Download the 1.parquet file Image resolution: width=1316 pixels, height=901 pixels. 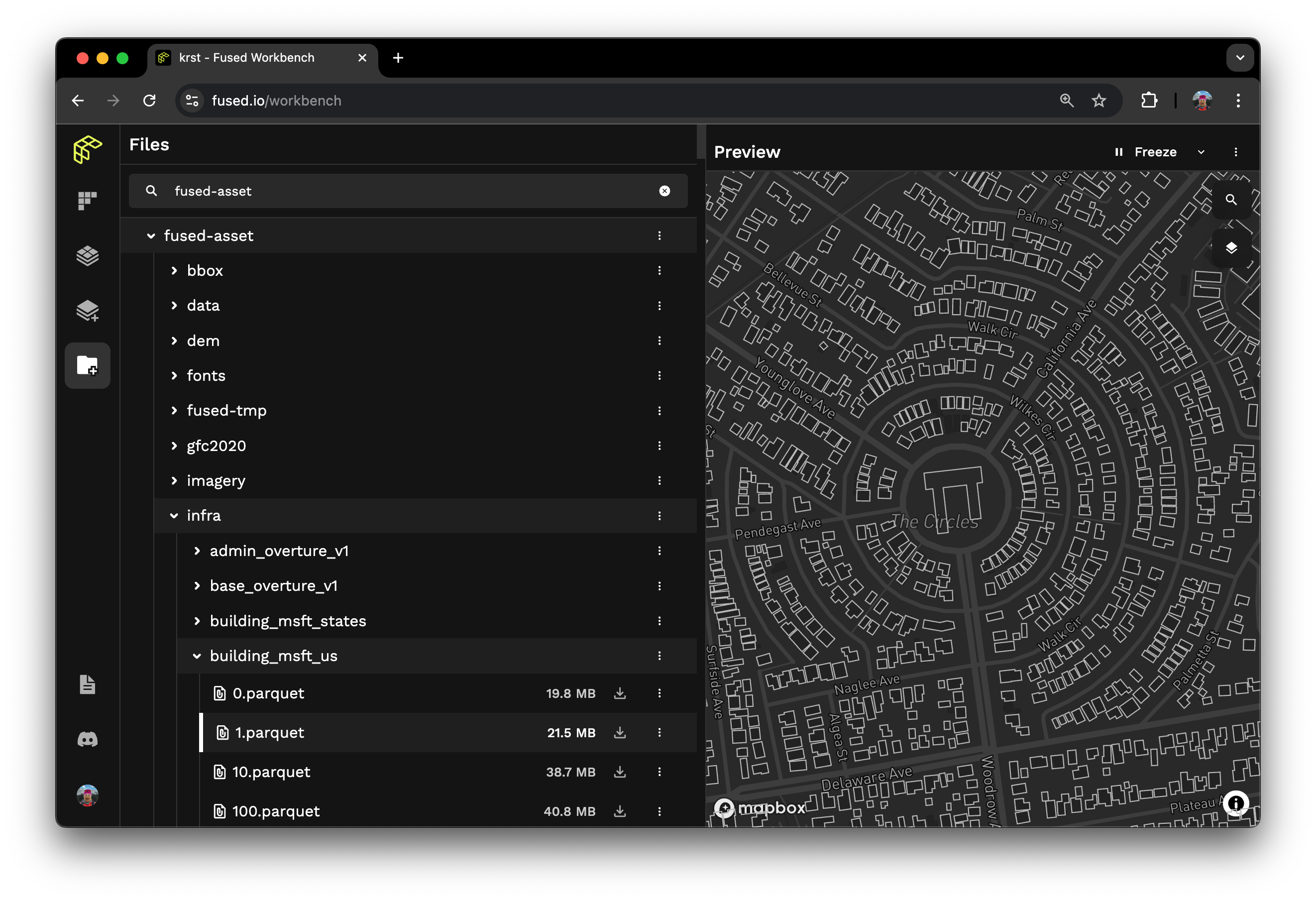[x=620, y=732]
